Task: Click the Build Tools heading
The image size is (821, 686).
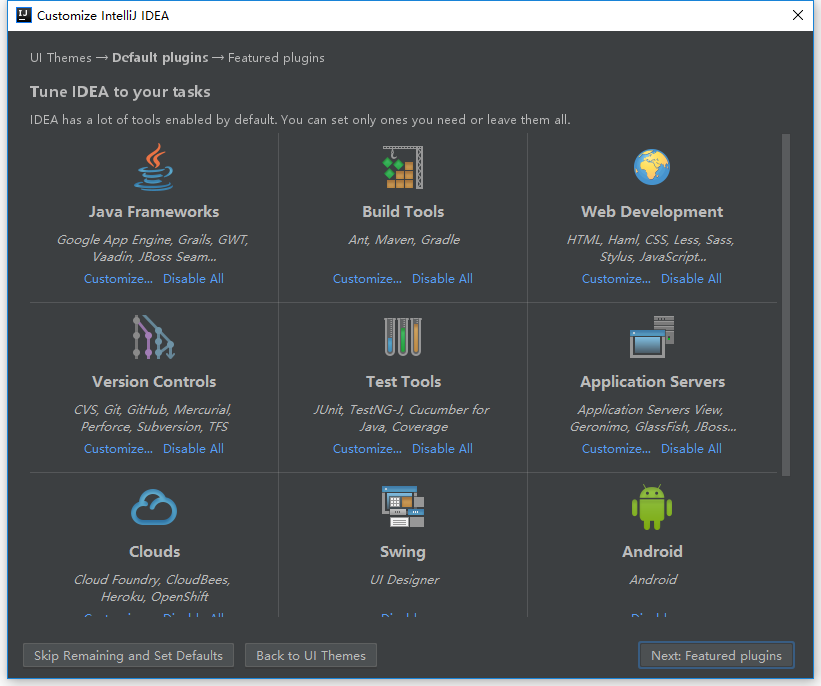Action: tap(403, 212)
